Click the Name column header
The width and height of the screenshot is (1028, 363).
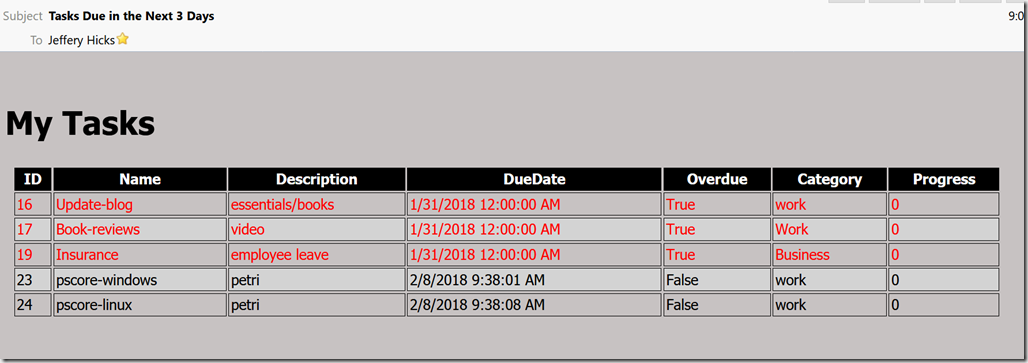140,180
